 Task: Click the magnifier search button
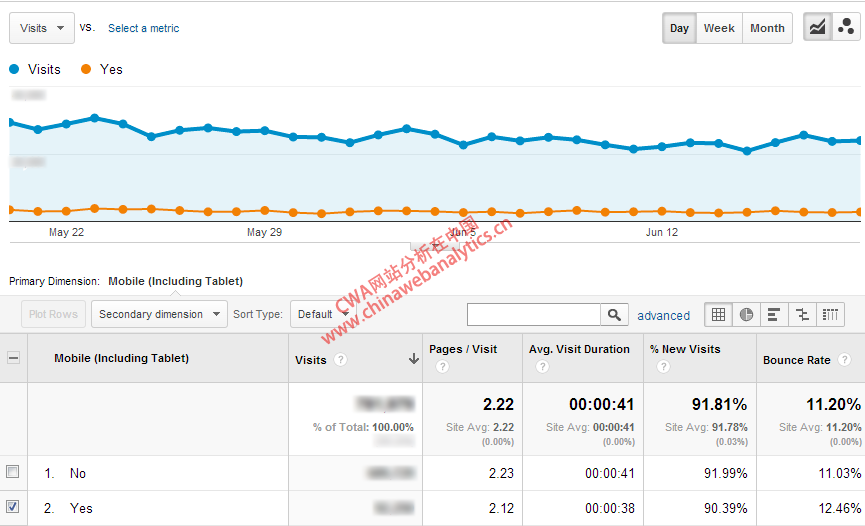point(615,315)
